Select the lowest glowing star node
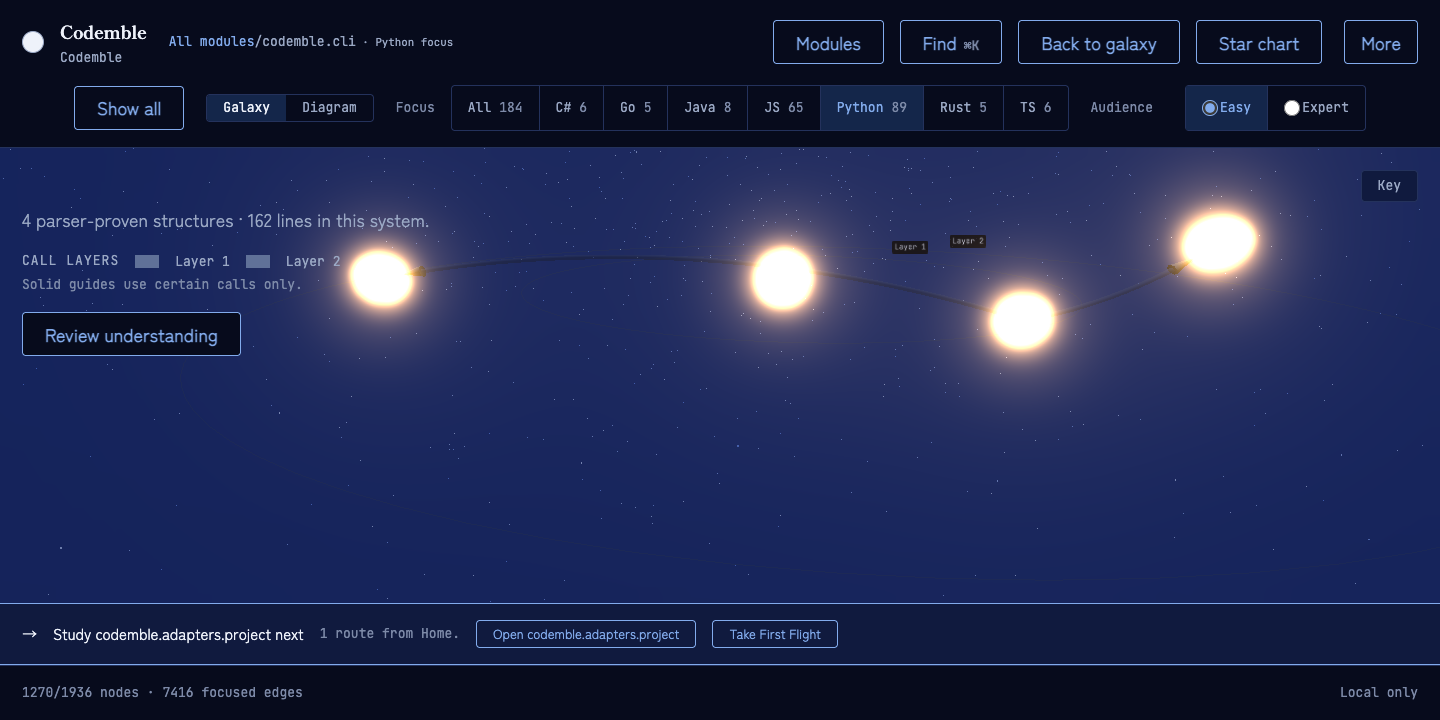Viewport: 1440px width, 720px height. coord(1022,320)
